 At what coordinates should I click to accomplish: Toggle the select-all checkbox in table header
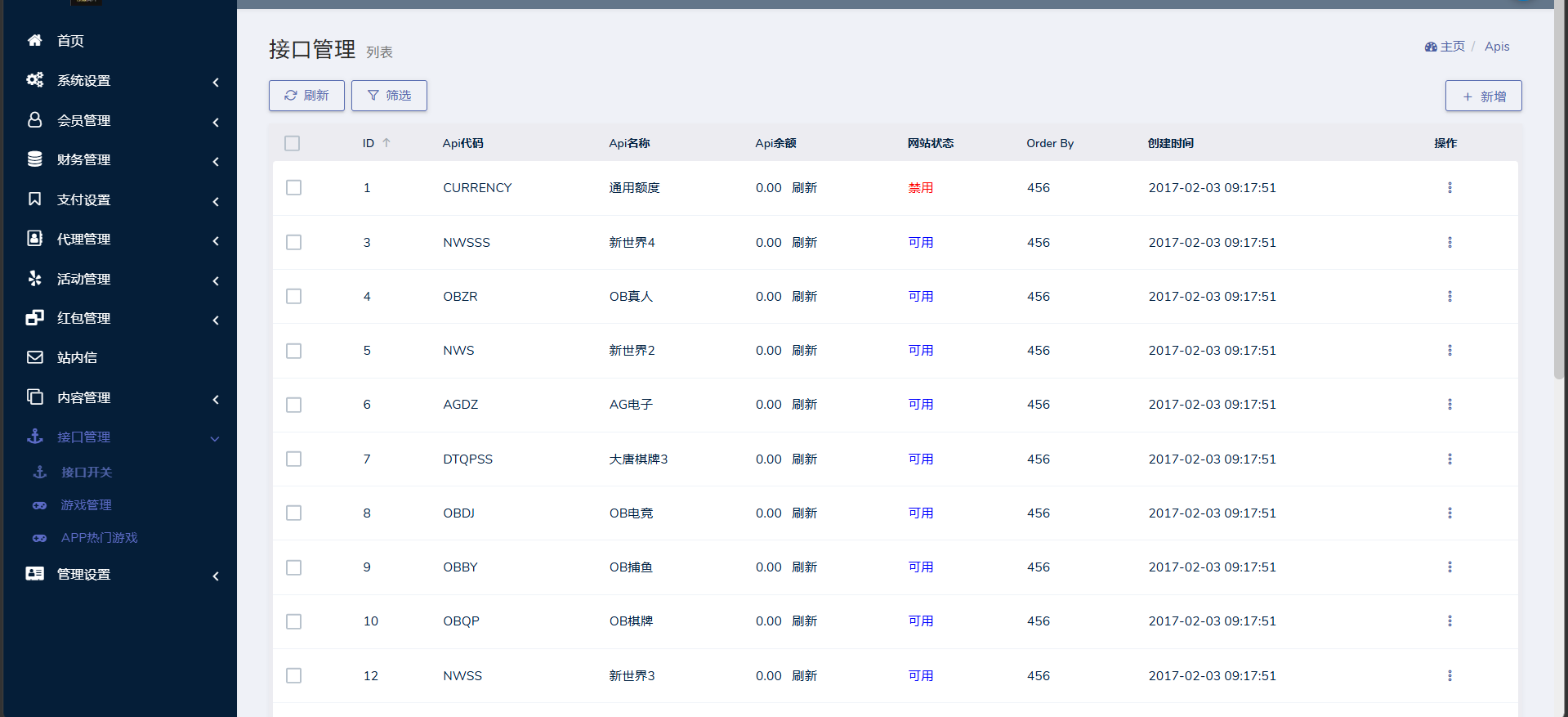pyautogui.click(x=292, y=143)
